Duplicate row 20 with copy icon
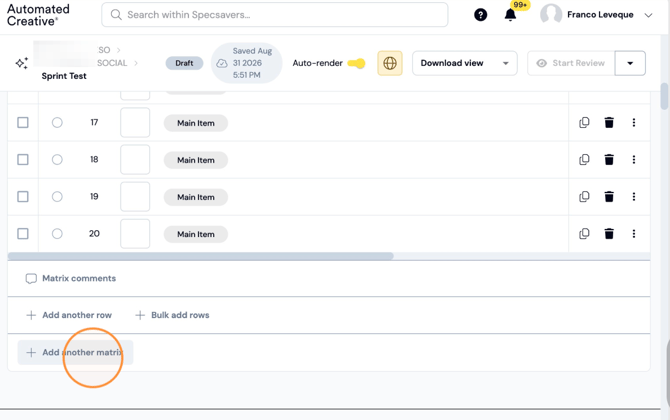 [584, 234]
